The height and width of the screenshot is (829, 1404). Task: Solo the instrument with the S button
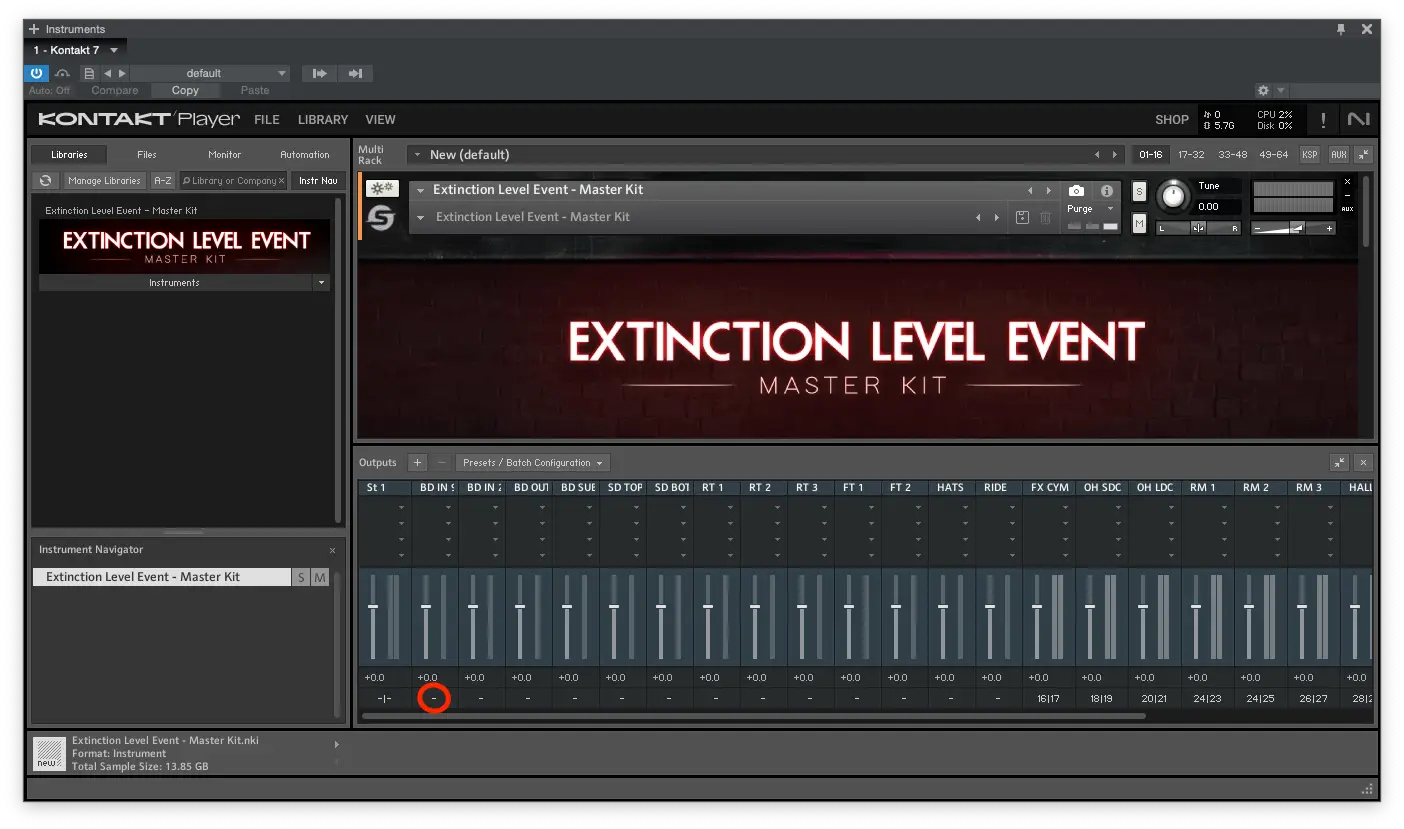(x=1139, y=191)
